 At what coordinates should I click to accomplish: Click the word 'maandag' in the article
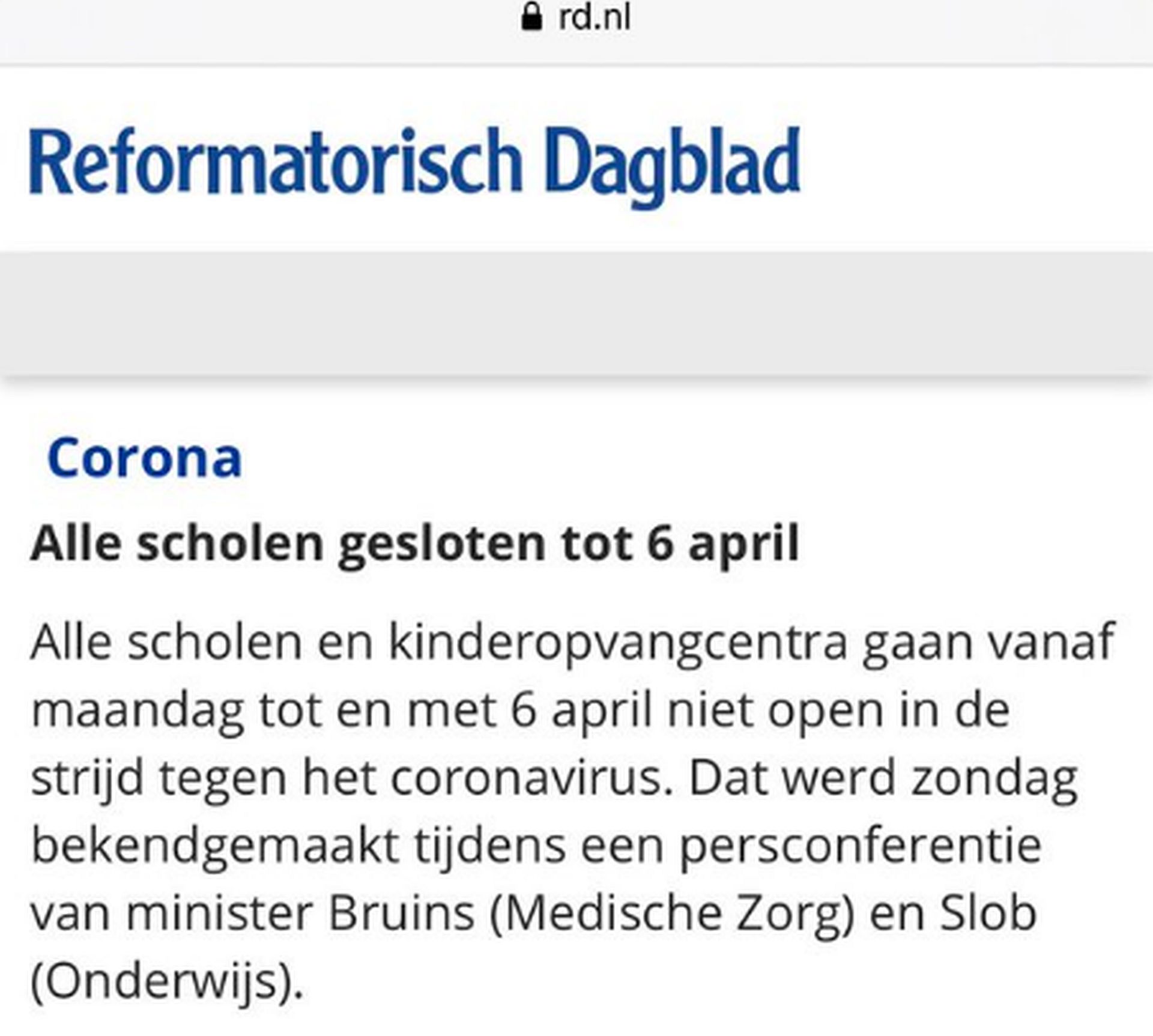pos(138,710)
